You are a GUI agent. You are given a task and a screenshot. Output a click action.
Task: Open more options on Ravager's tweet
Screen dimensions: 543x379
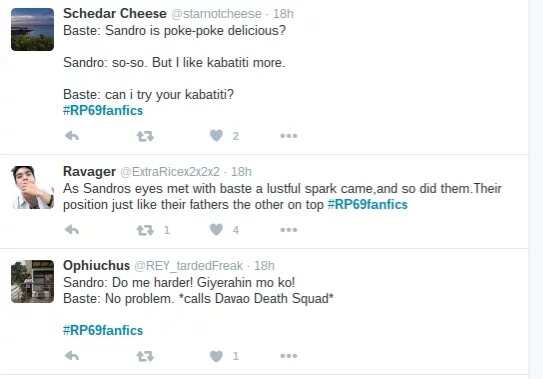(x=289, y=230)
